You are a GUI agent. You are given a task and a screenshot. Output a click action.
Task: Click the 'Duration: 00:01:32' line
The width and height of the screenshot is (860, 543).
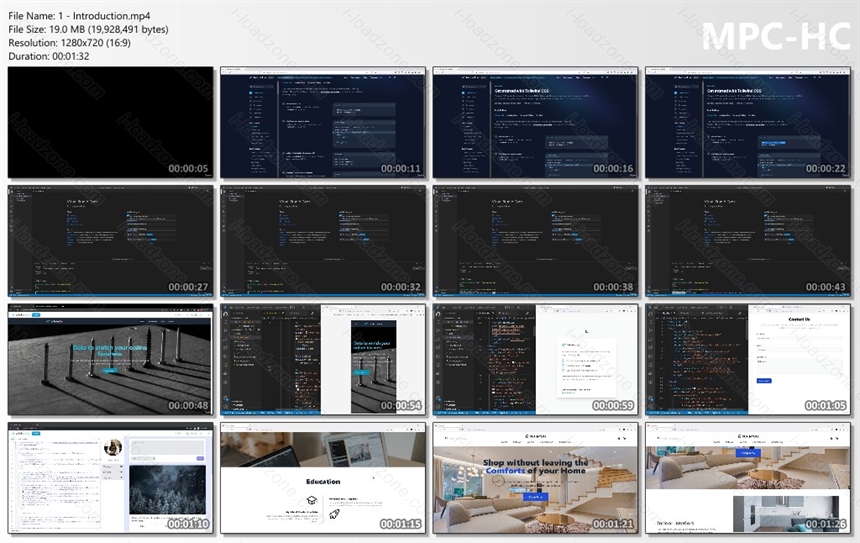(x=49, y=56)
